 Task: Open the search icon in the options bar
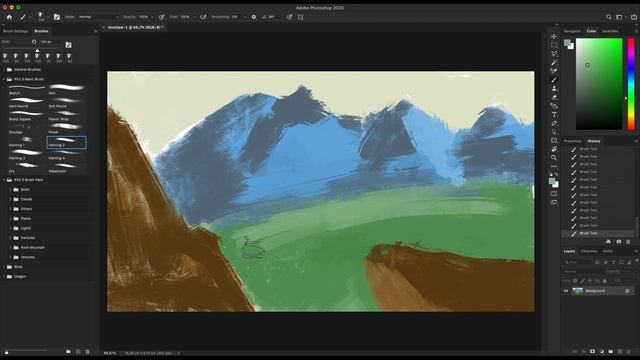(x=609, y=17)
